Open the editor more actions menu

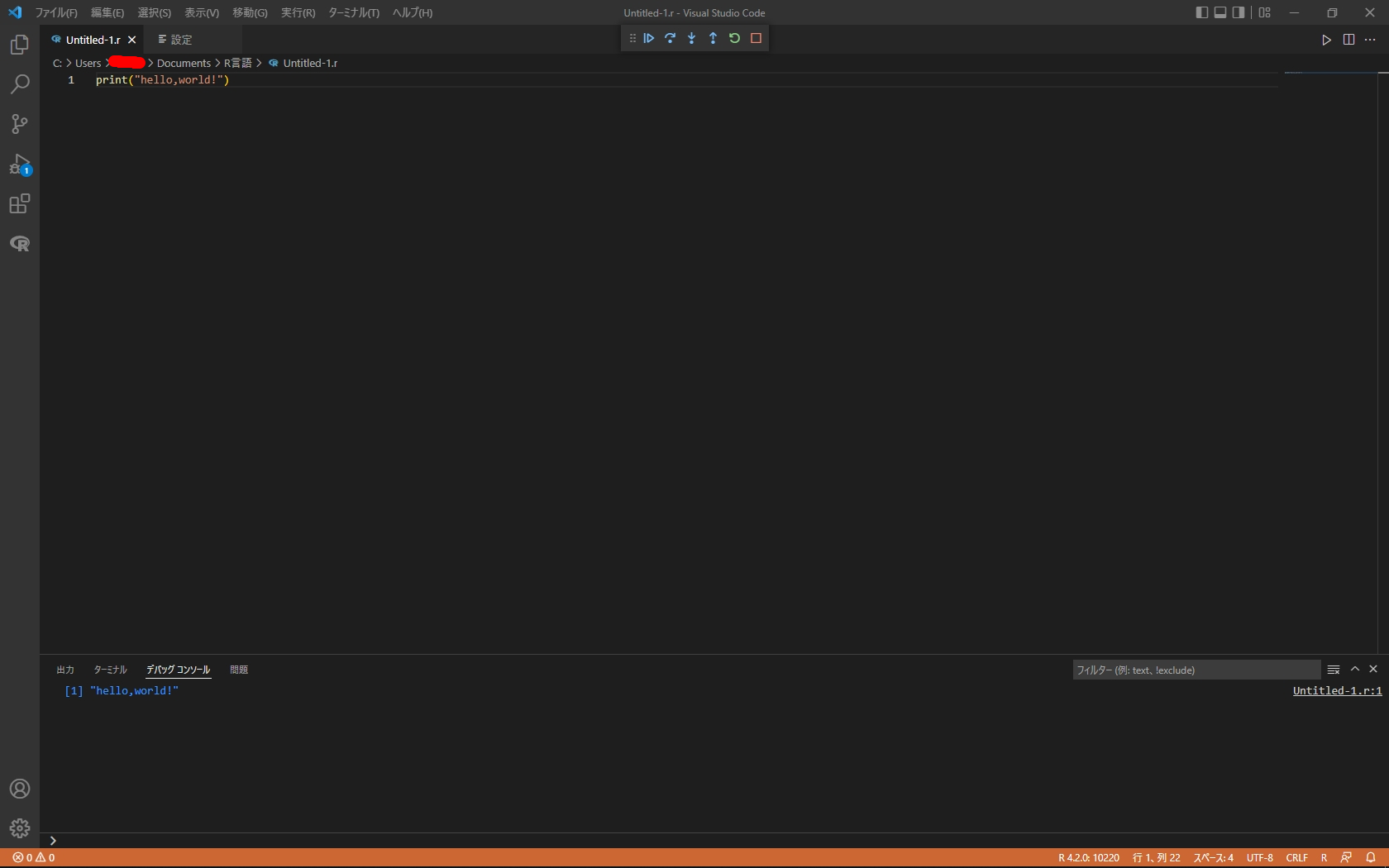point(1370,39)
